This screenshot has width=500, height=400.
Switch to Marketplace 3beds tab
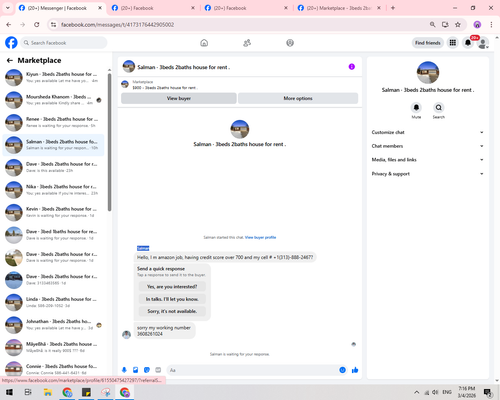pyautogui.click(x=339, y=8)
